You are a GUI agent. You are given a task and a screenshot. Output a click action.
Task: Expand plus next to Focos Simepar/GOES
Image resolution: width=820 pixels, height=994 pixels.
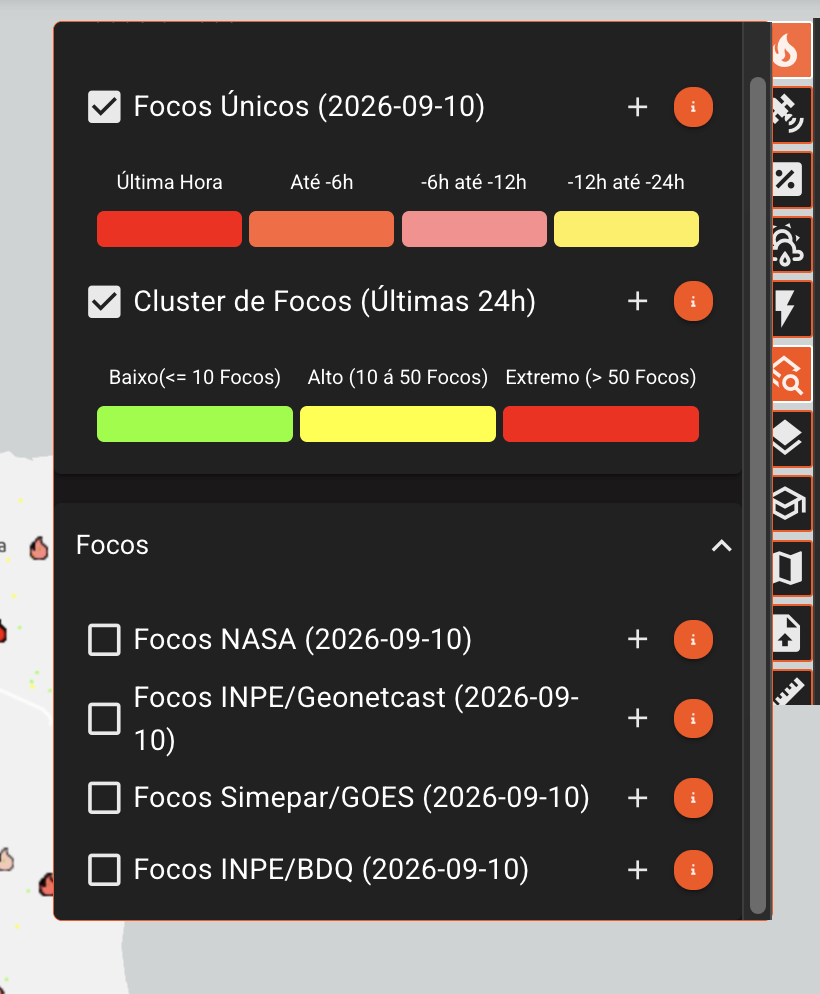click(637, 798)
